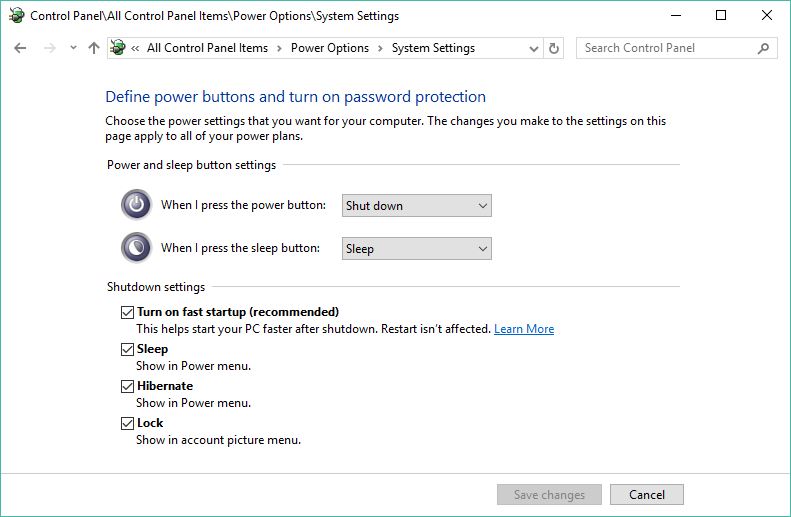Click the sleep button moon icon

136,248
